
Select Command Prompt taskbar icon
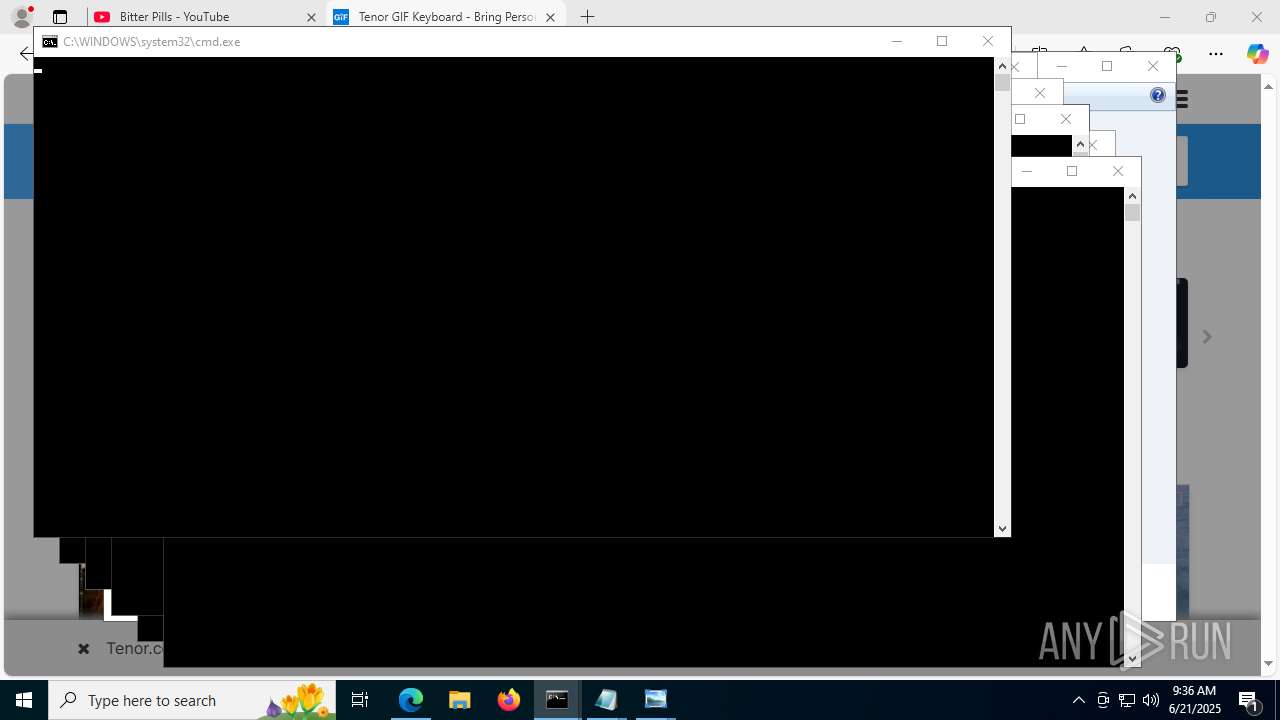557,700
